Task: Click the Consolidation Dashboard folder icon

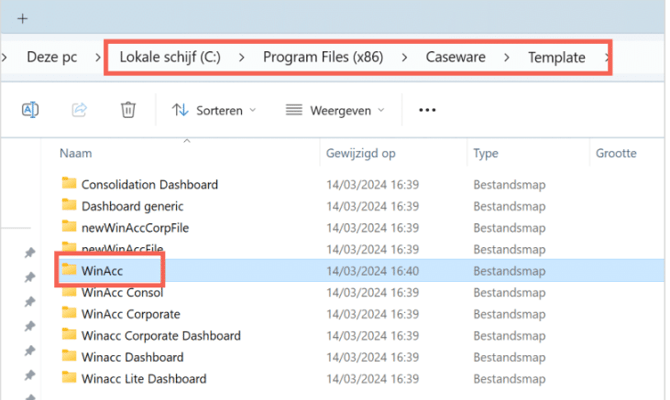Action: (x=69, y=184)
